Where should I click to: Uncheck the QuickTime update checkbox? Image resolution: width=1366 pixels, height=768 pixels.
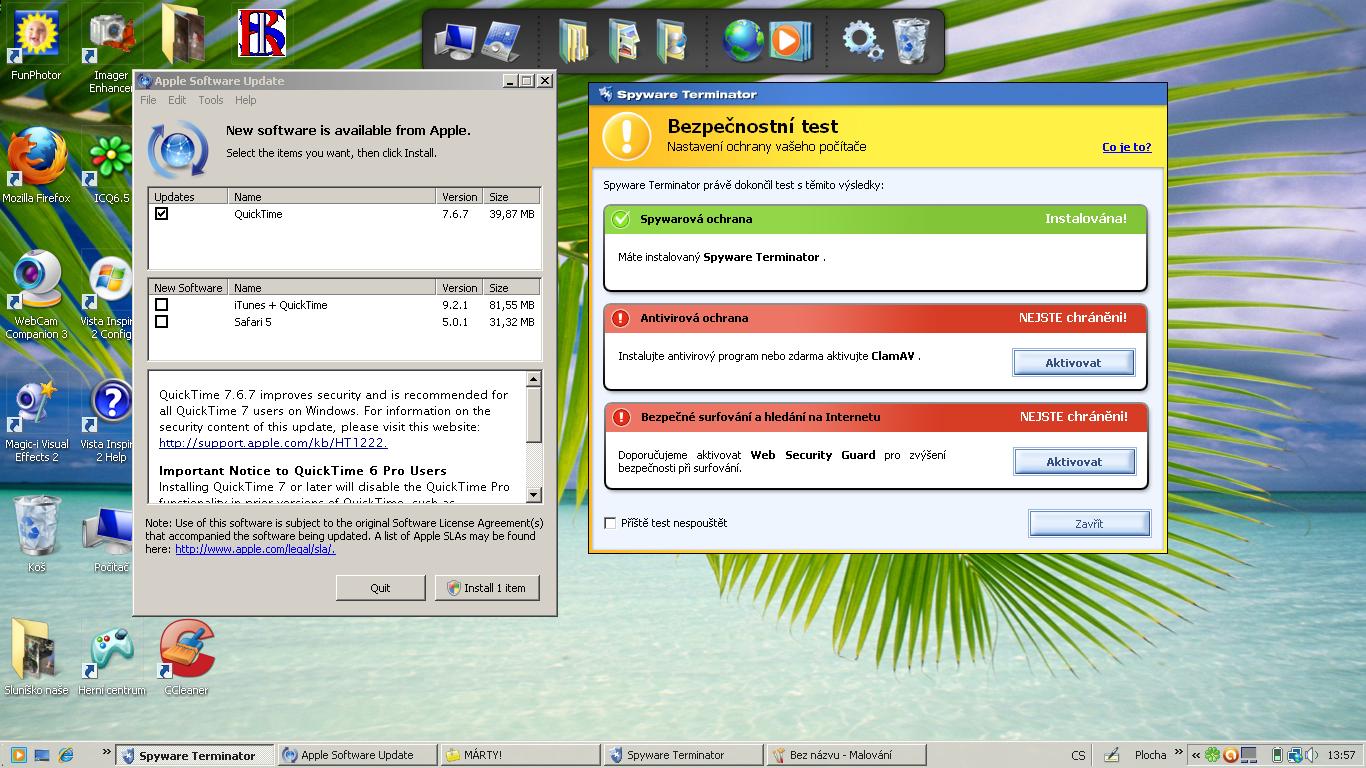click(162, 214)
